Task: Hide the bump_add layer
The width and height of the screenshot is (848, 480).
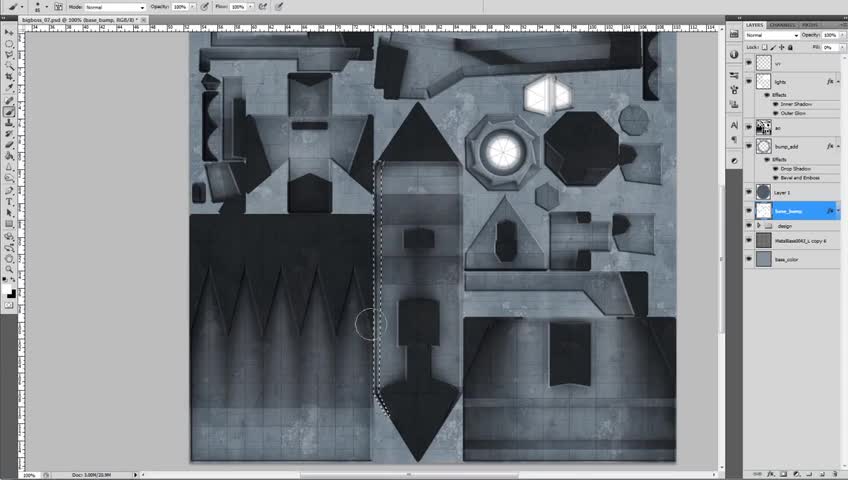Action: (x=749, y=146)
